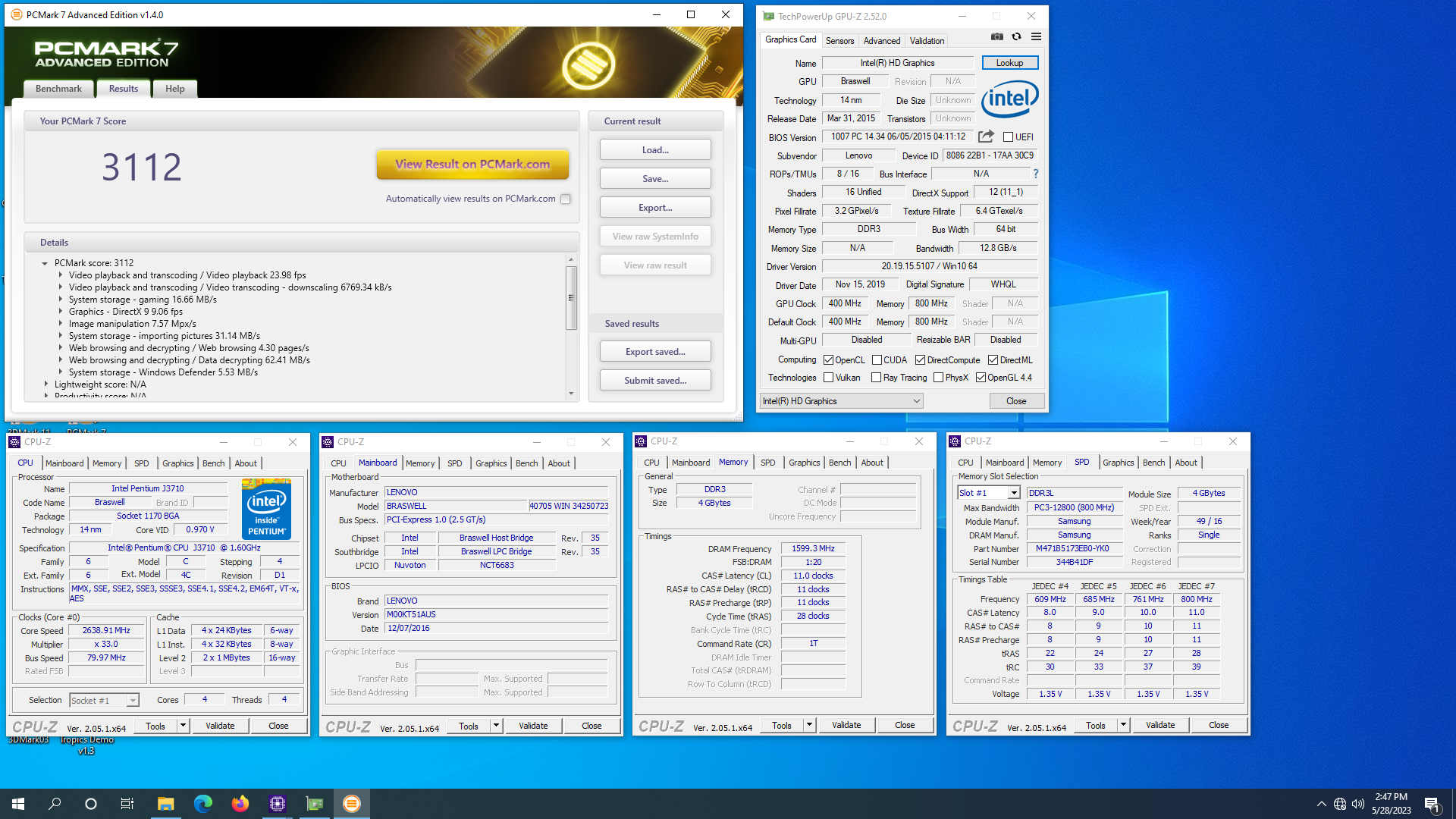Click BIOS version share/export icon

click(986, 136)
